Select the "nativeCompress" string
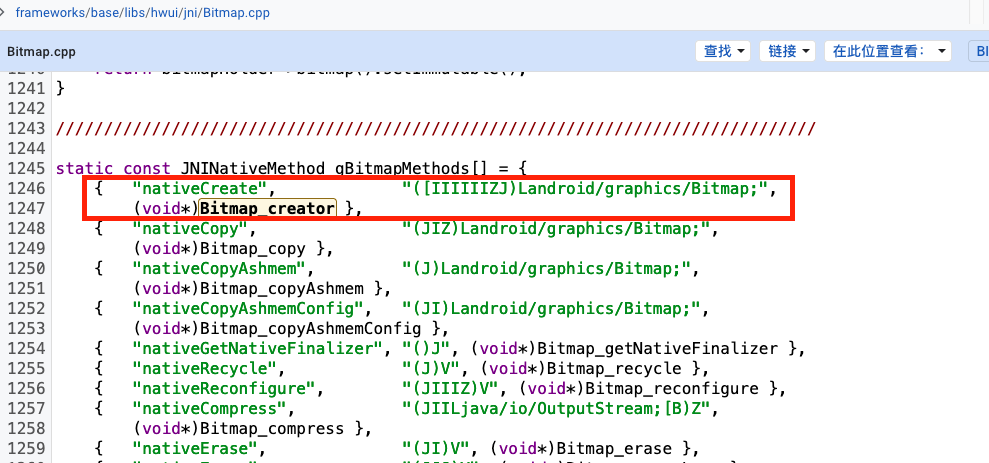 [x=209, y=409]
